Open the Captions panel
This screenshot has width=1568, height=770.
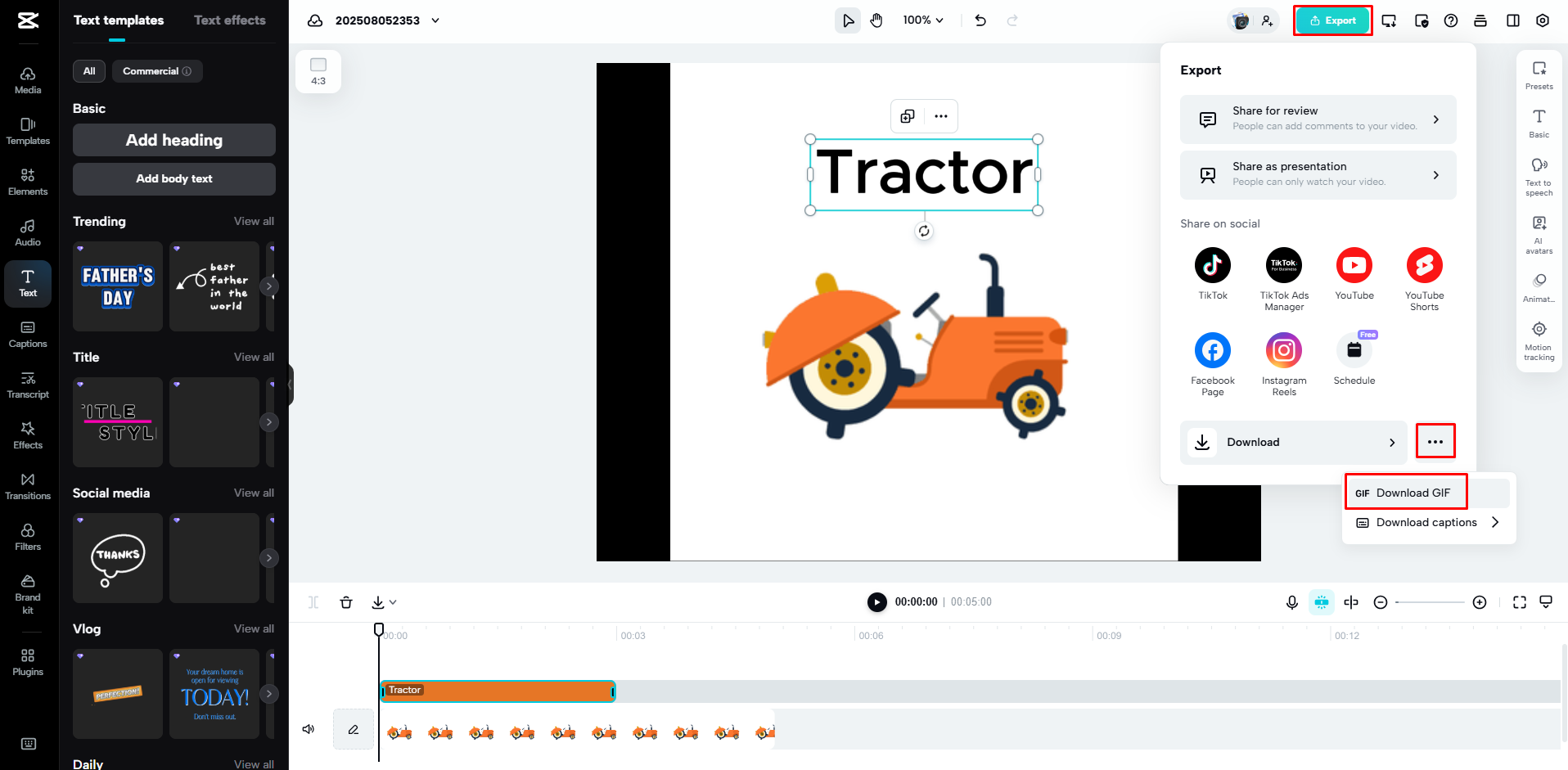click(x=28, y=334)
